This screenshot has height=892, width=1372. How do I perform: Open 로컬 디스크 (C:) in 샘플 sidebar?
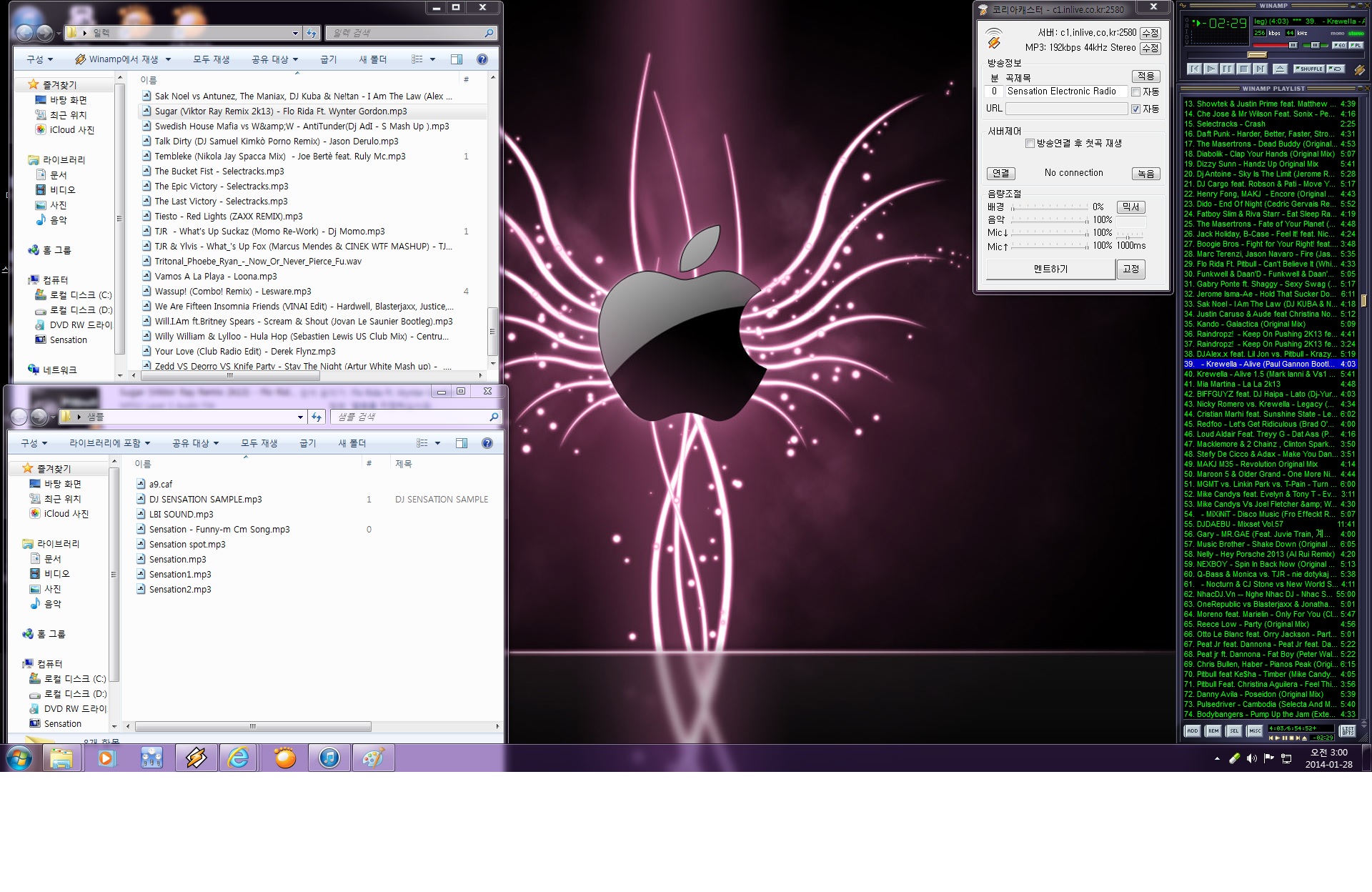(74, 679)
